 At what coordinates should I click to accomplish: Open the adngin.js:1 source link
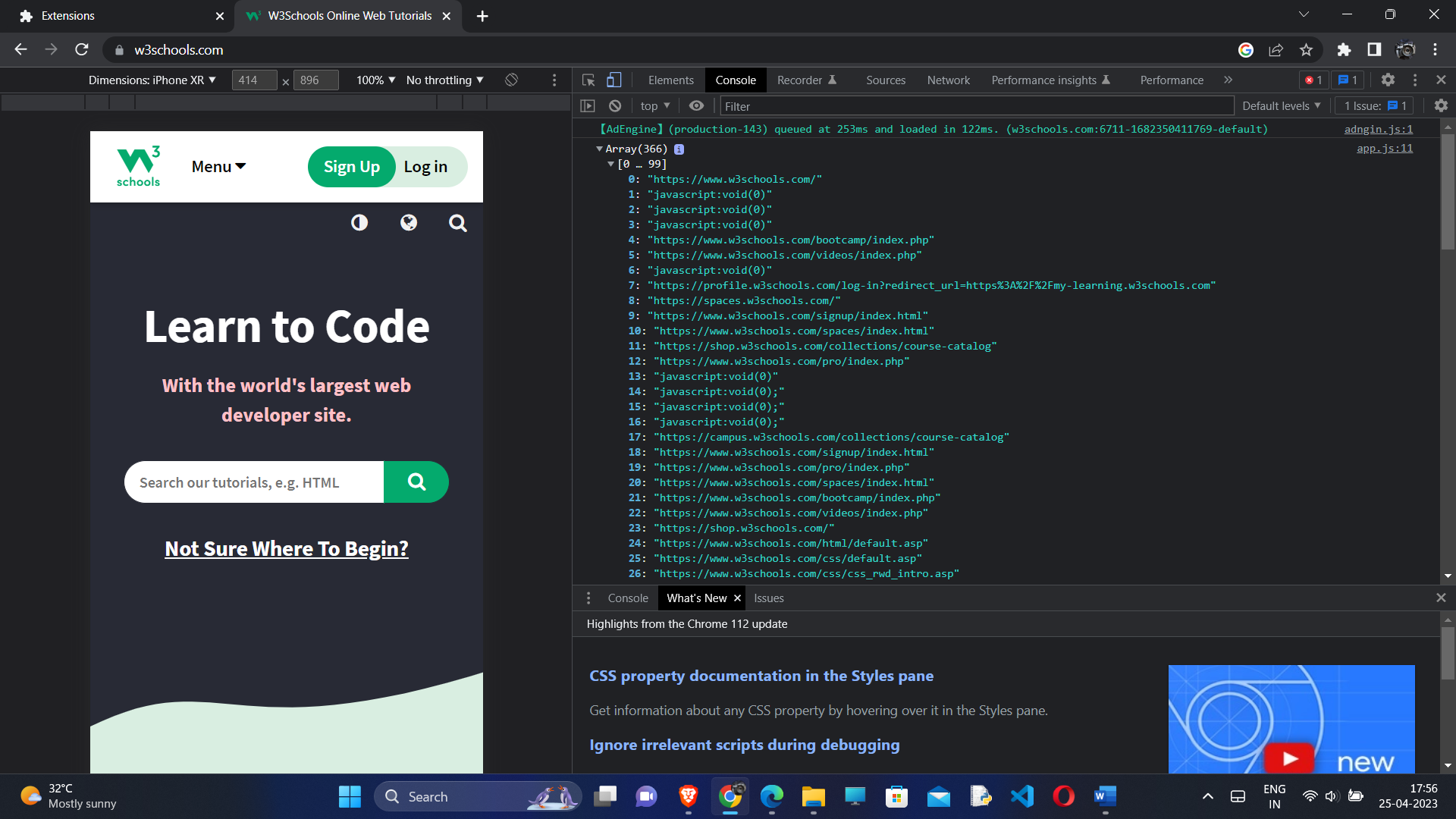click(1378, 130)
